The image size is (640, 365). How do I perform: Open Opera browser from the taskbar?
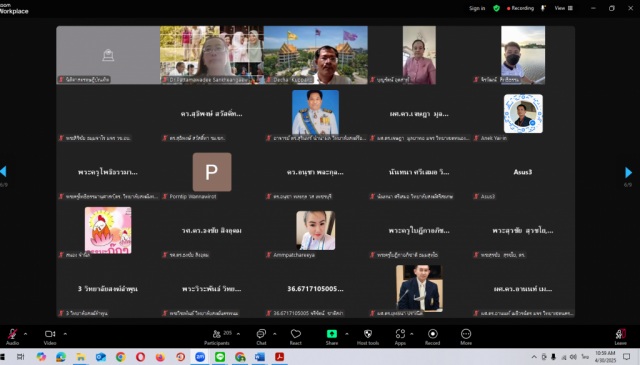tap(140, 357)
